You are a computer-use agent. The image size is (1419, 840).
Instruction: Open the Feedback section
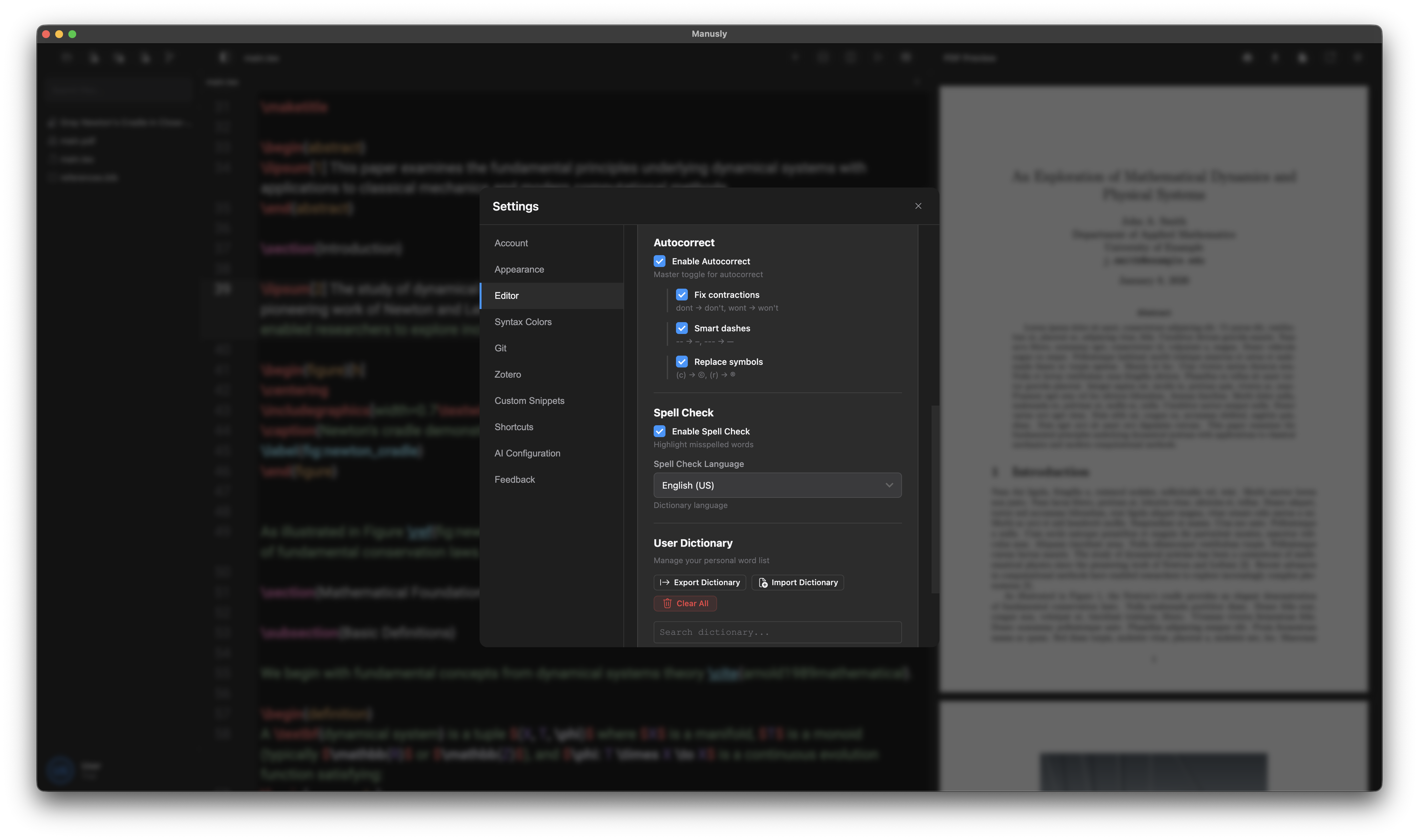pos(514,479)
